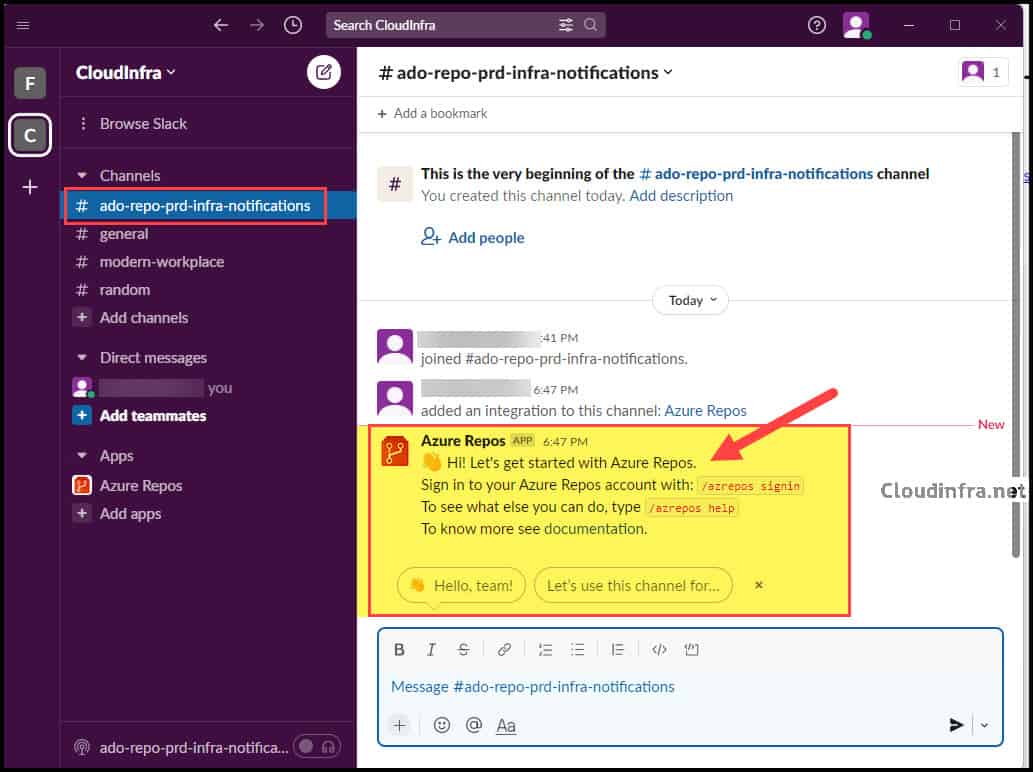Compose a new message
Viewport: 1033px width, 772px height.
click(323, 72)
